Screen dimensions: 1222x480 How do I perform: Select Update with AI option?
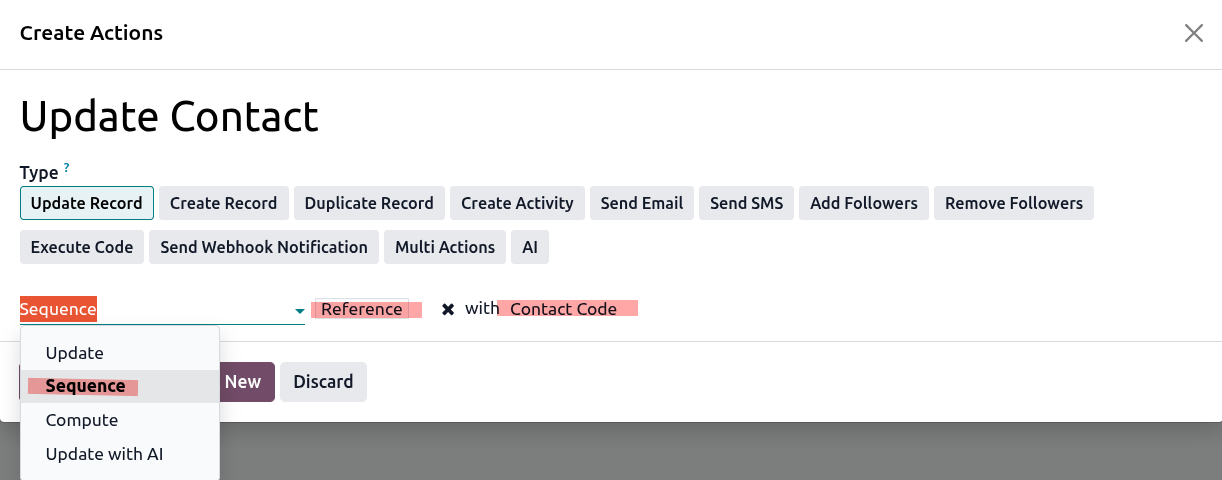click(104, 454)
